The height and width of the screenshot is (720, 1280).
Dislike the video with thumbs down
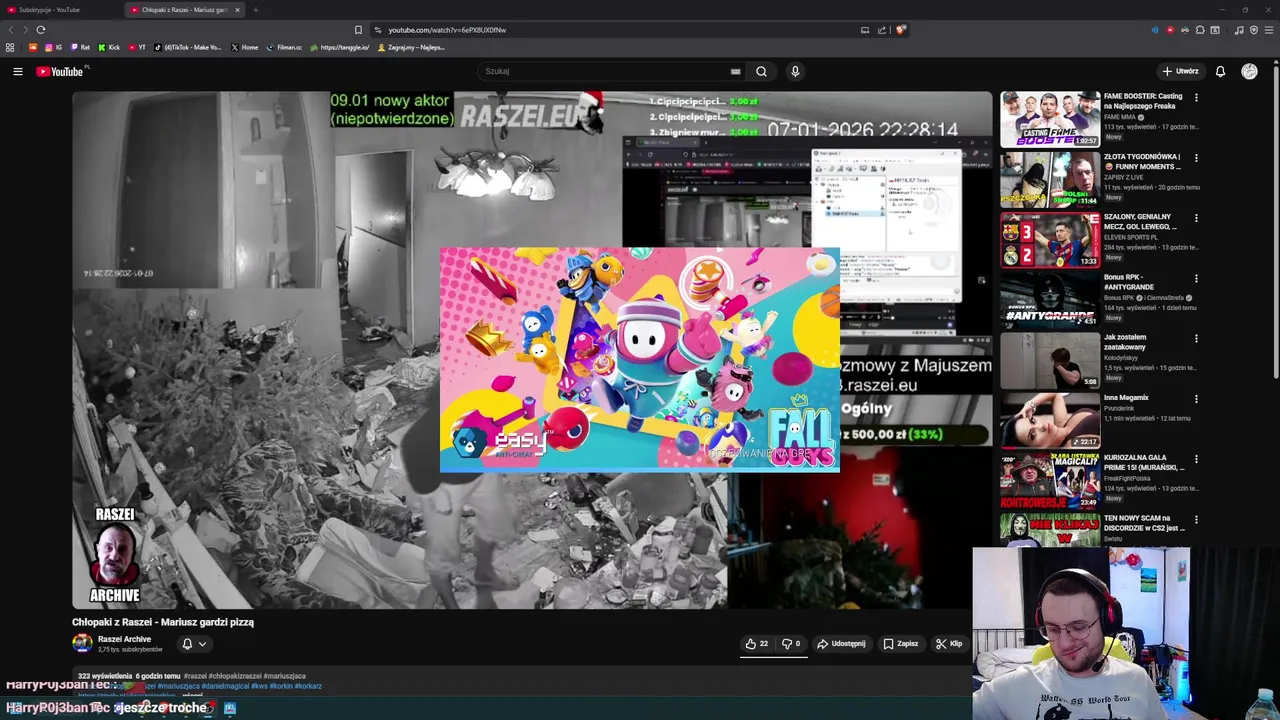[791, 644]
